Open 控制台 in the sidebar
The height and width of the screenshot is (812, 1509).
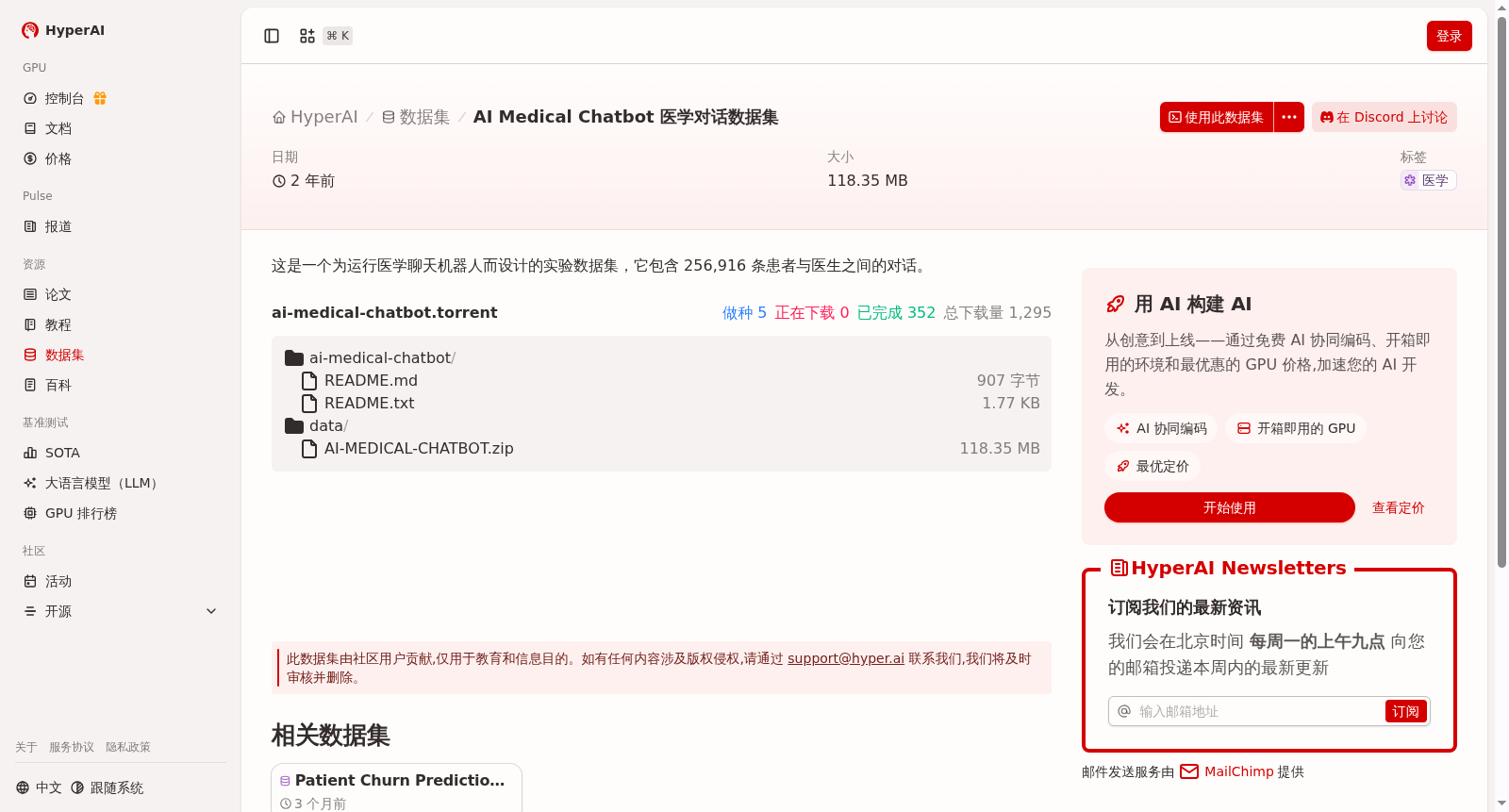pos(121,98)
